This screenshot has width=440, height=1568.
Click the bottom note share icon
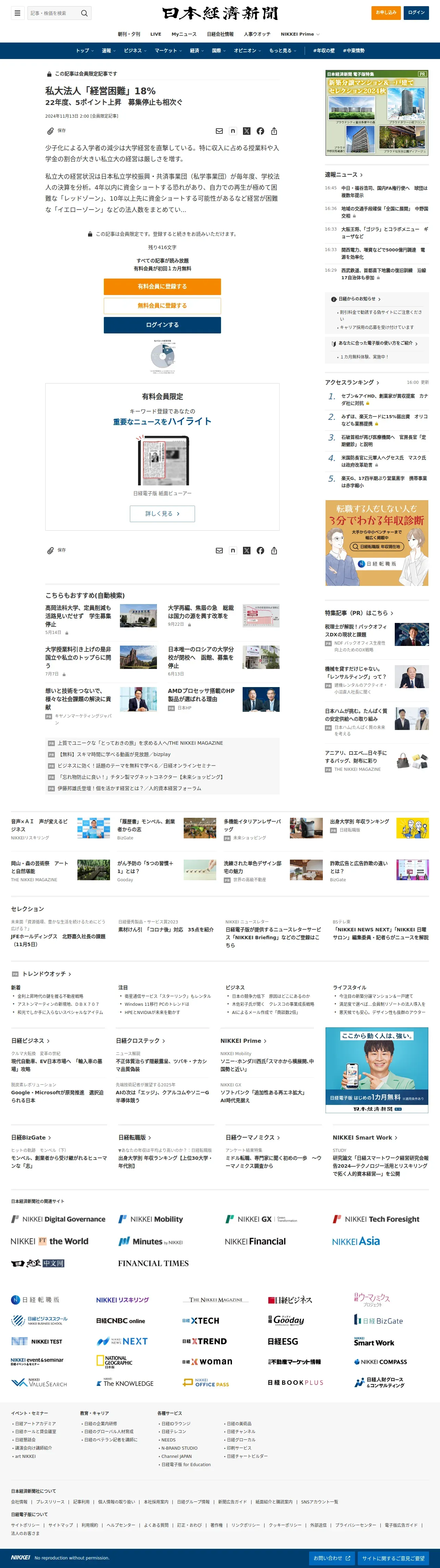233,550
